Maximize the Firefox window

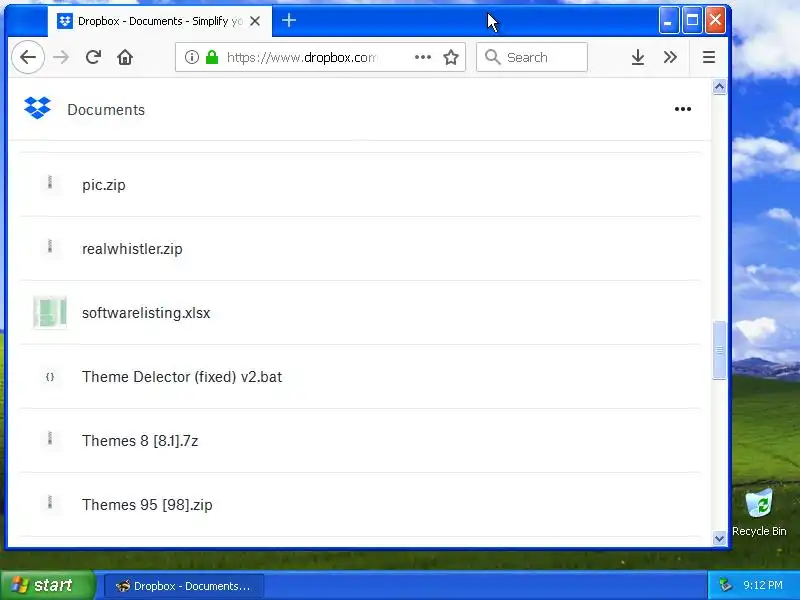click(x=692, y=20)
